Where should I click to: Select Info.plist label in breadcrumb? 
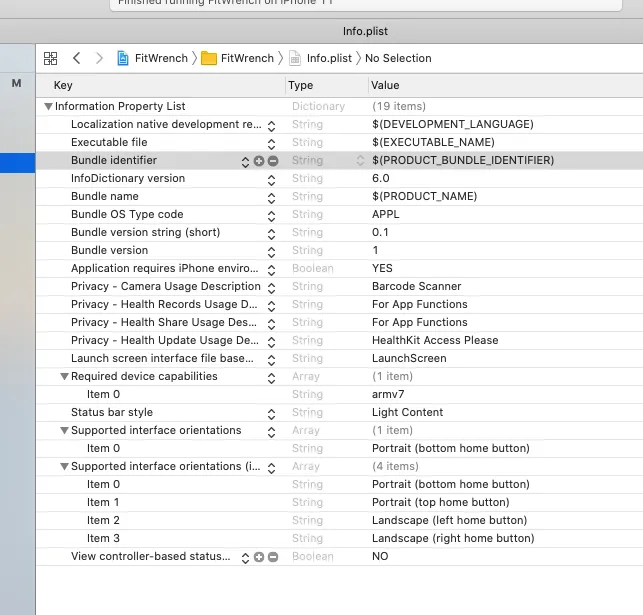pos(329,58)
